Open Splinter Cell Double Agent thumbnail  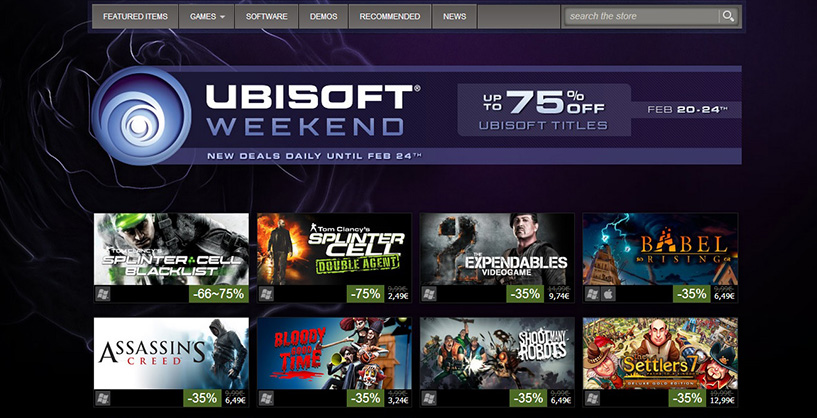coord(334,249)
